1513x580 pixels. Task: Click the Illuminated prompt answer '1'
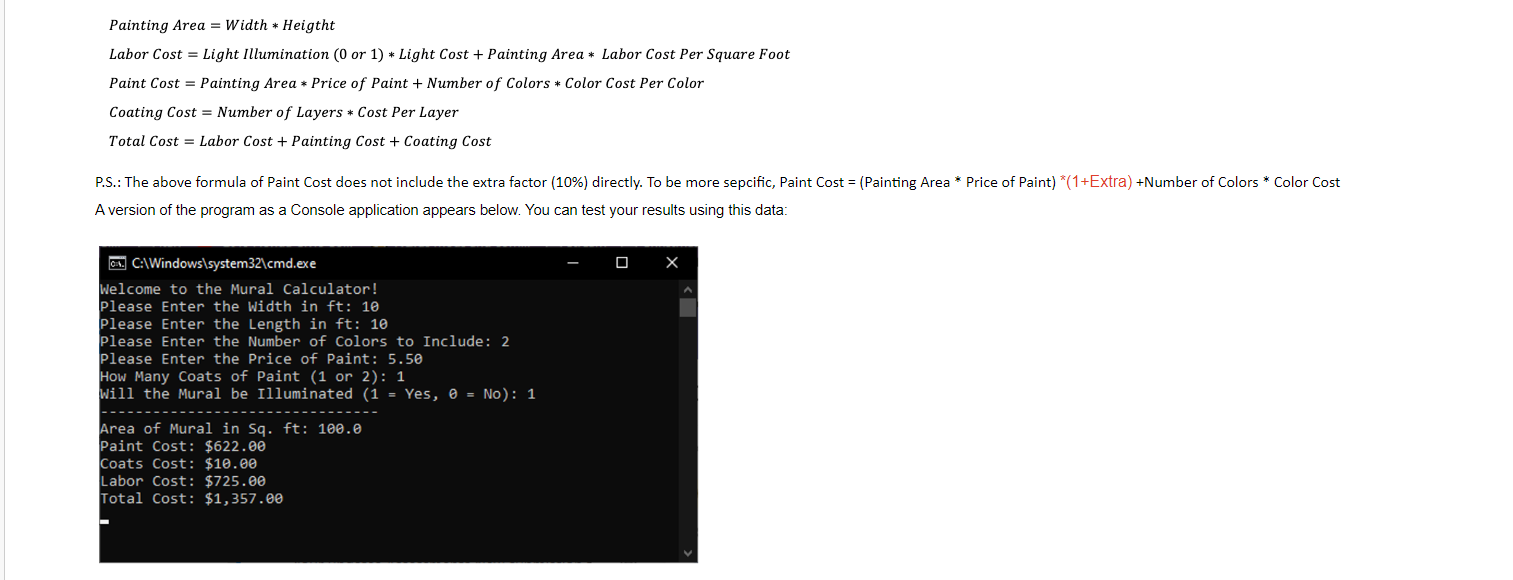[x=530, y=393]
